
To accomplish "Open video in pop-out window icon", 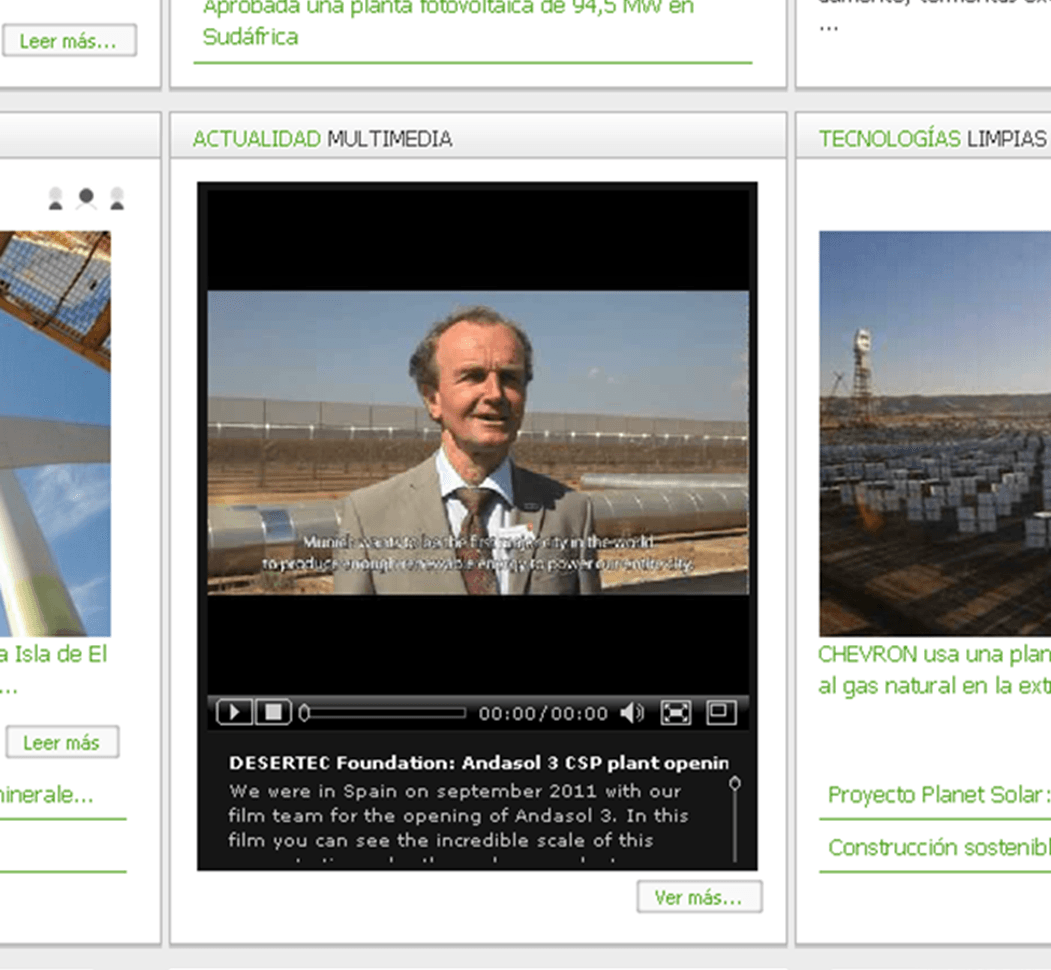I will (721, 712).
